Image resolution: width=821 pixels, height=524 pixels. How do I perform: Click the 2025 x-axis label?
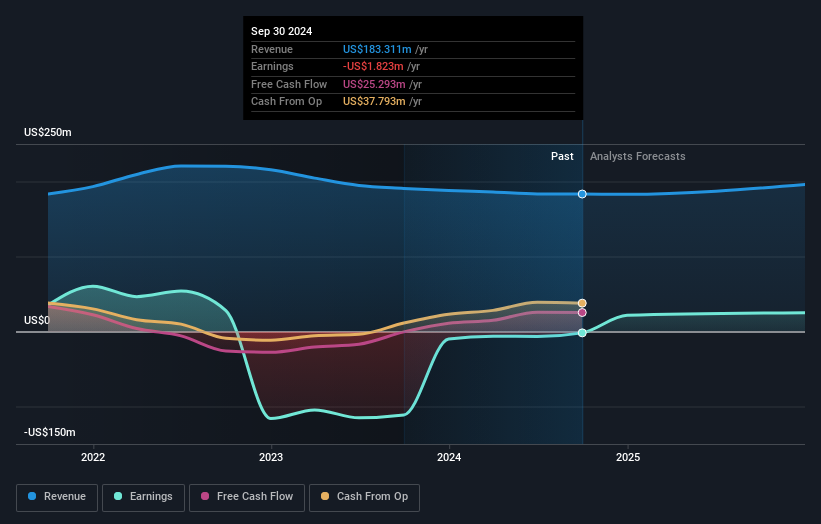(628, 457)
